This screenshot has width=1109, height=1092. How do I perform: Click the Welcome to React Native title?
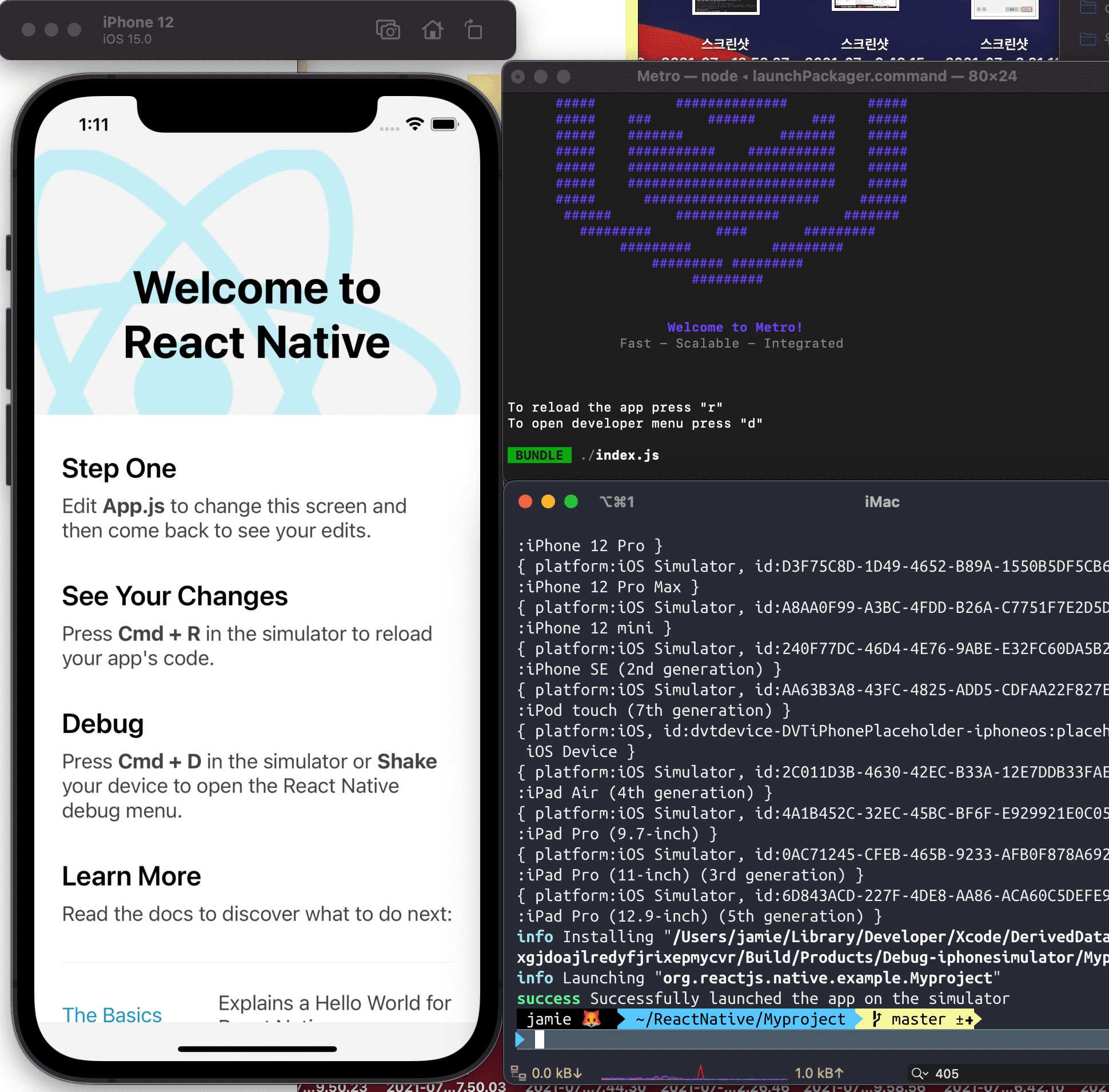point(257,314)
